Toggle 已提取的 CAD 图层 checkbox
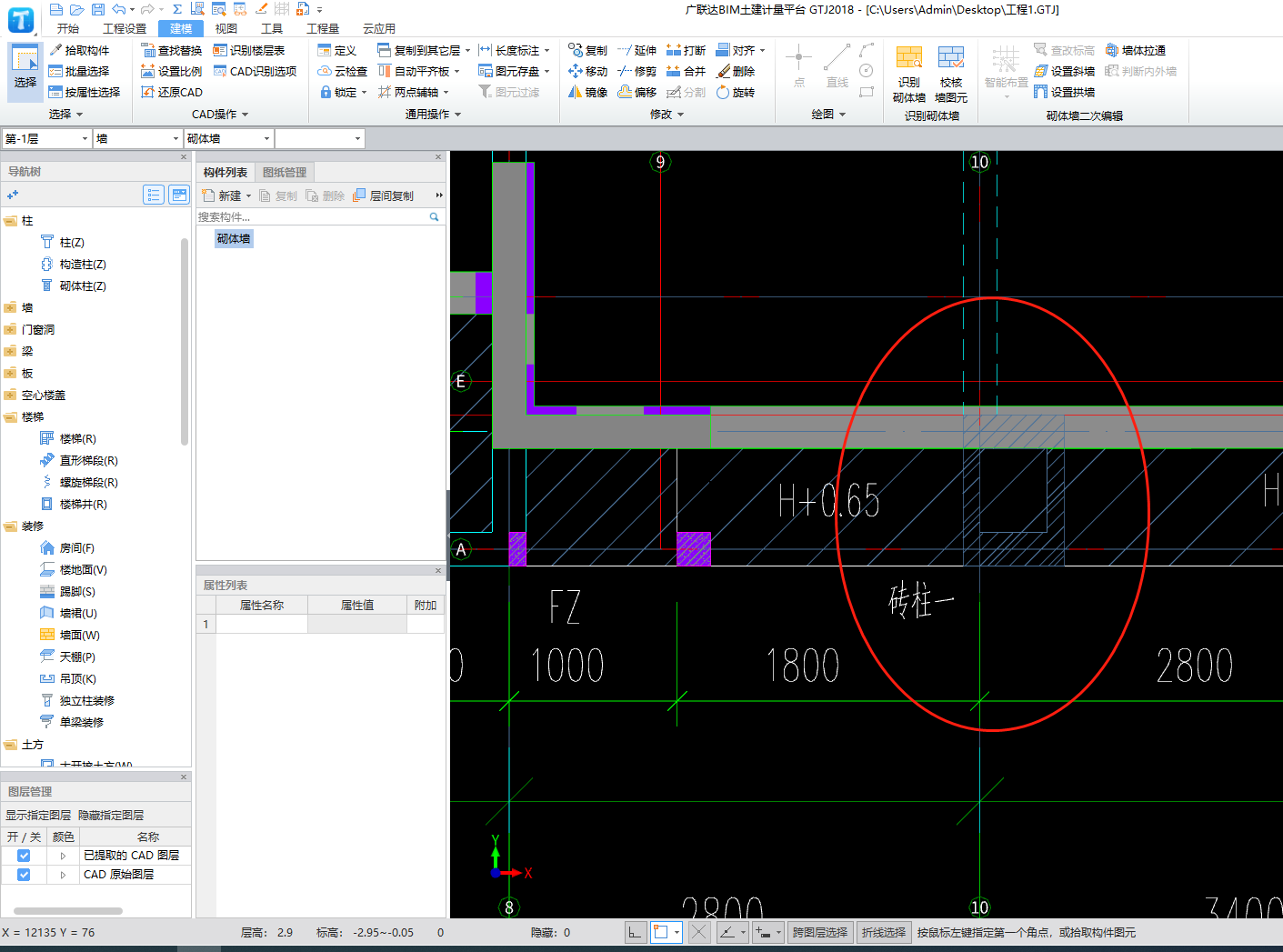This screenshot has width=1283, height=952. [x=24, y=856]
